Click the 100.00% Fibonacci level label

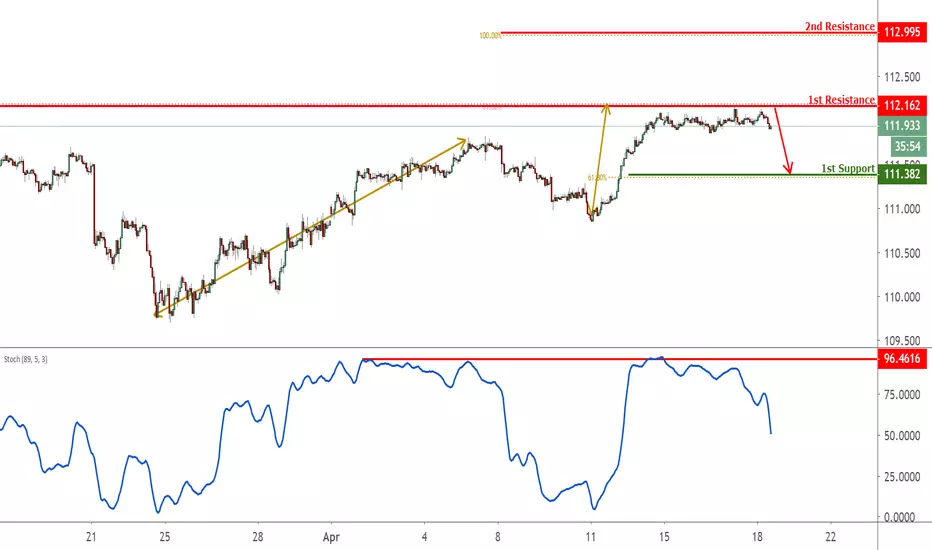490,36
